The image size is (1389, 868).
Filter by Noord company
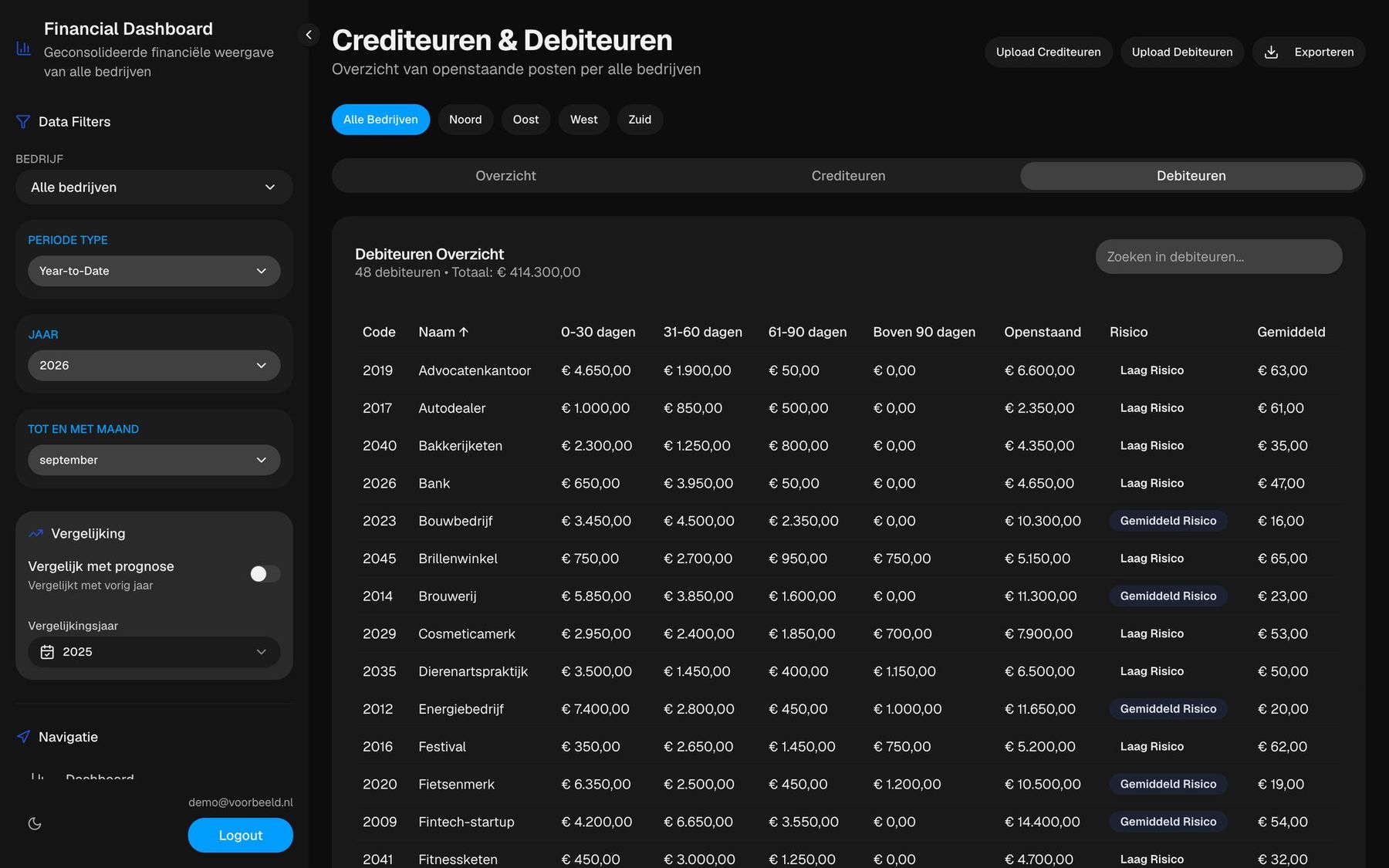click(465, 120)
